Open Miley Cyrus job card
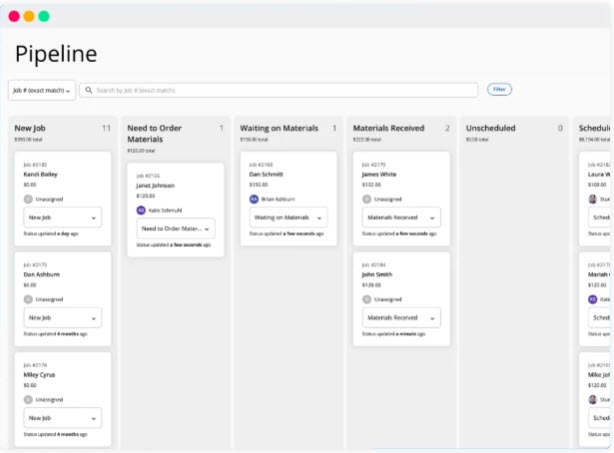The width and height of the screenshot is (614, 453). [63, 399]
